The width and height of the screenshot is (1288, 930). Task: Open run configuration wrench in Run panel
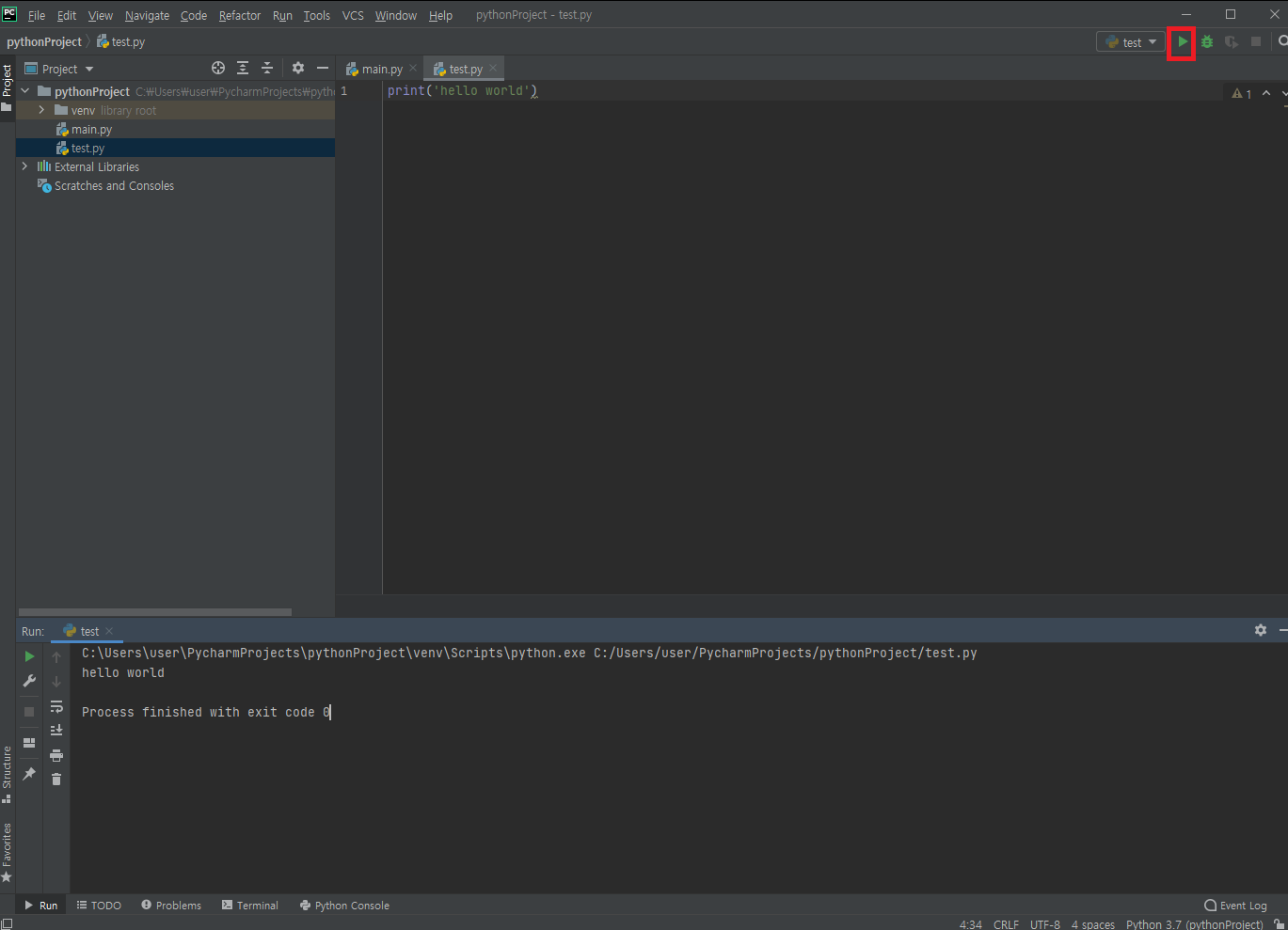[29, 682]
